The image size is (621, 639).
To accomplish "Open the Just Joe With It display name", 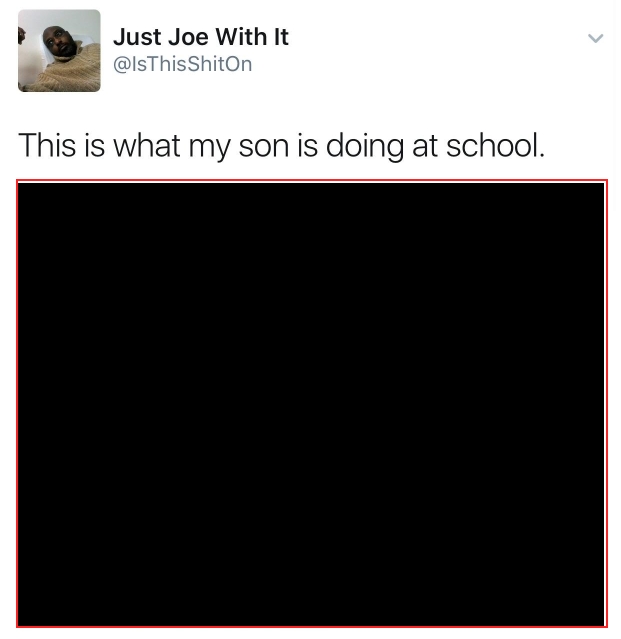I will coord(201,37).
